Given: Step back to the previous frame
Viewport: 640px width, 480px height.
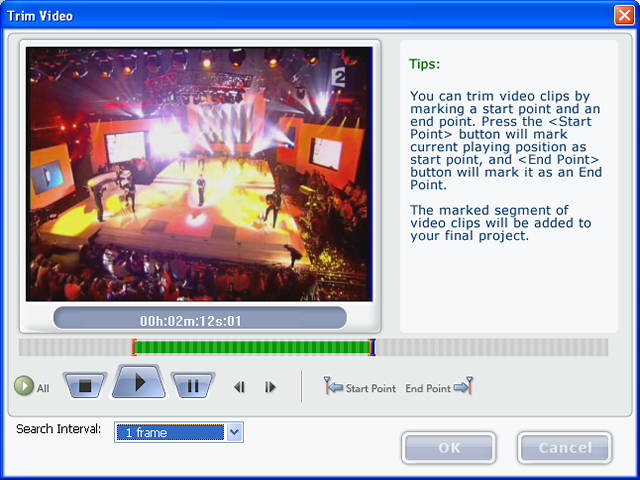Looking at the screenshot, I should pos(239,387).
